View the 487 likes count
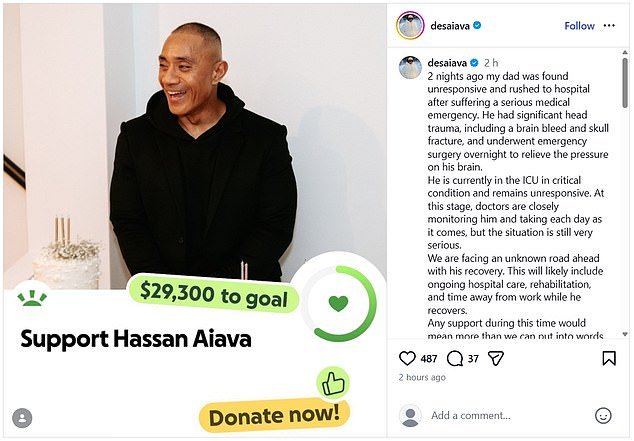Screen dimensions: 634x441 click(429, 359)
